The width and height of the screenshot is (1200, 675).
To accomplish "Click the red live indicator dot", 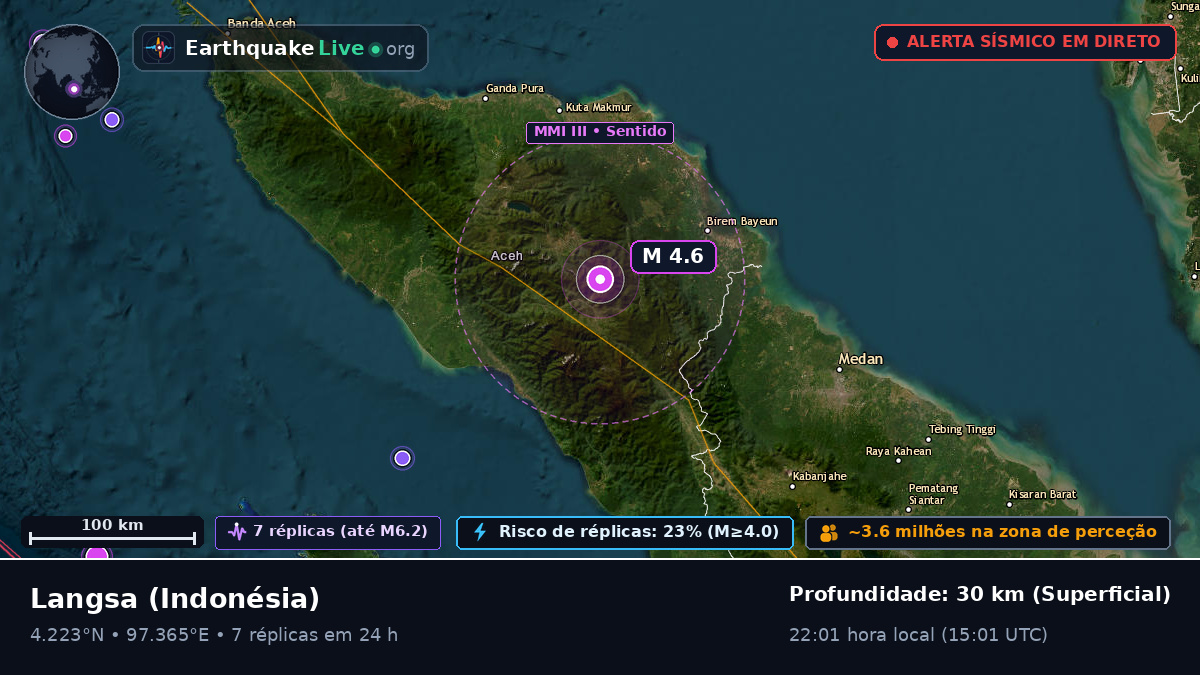I will [892, 43].
